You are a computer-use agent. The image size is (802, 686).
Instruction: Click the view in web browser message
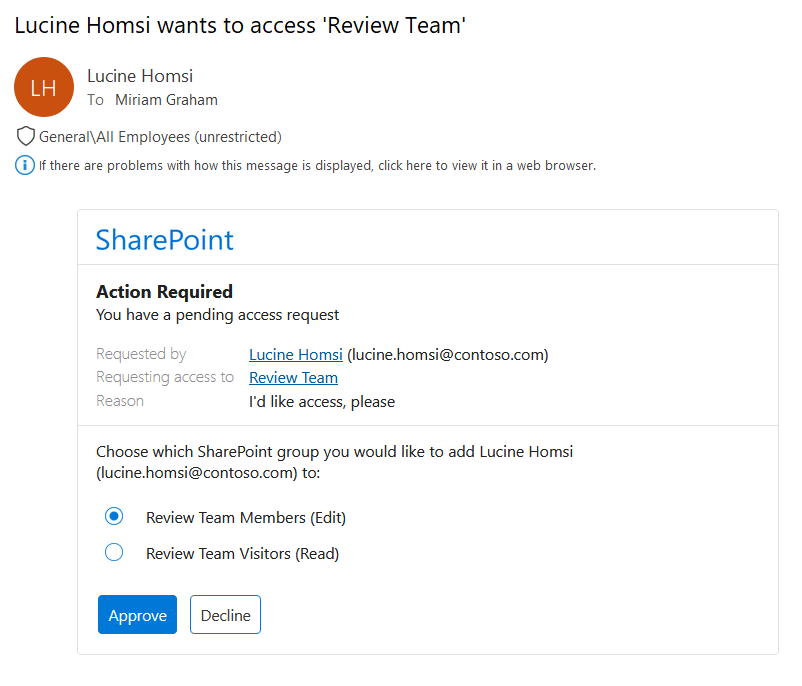[317, 166]
